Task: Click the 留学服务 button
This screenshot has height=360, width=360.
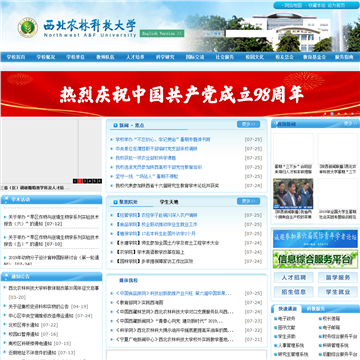Action: point(338,278)
